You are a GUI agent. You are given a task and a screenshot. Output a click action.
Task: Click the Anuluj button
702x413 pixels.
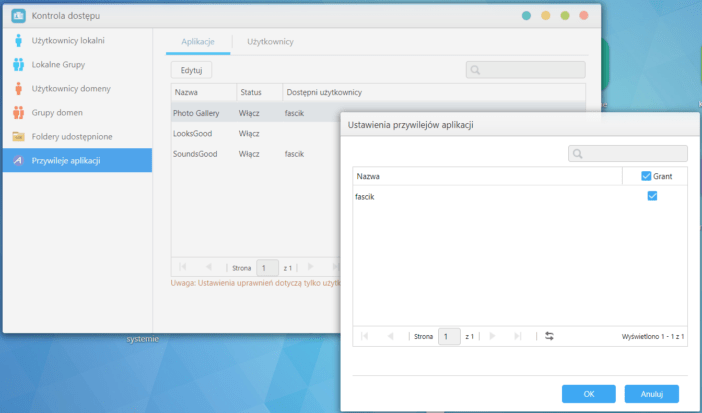(x=652, y=394)
